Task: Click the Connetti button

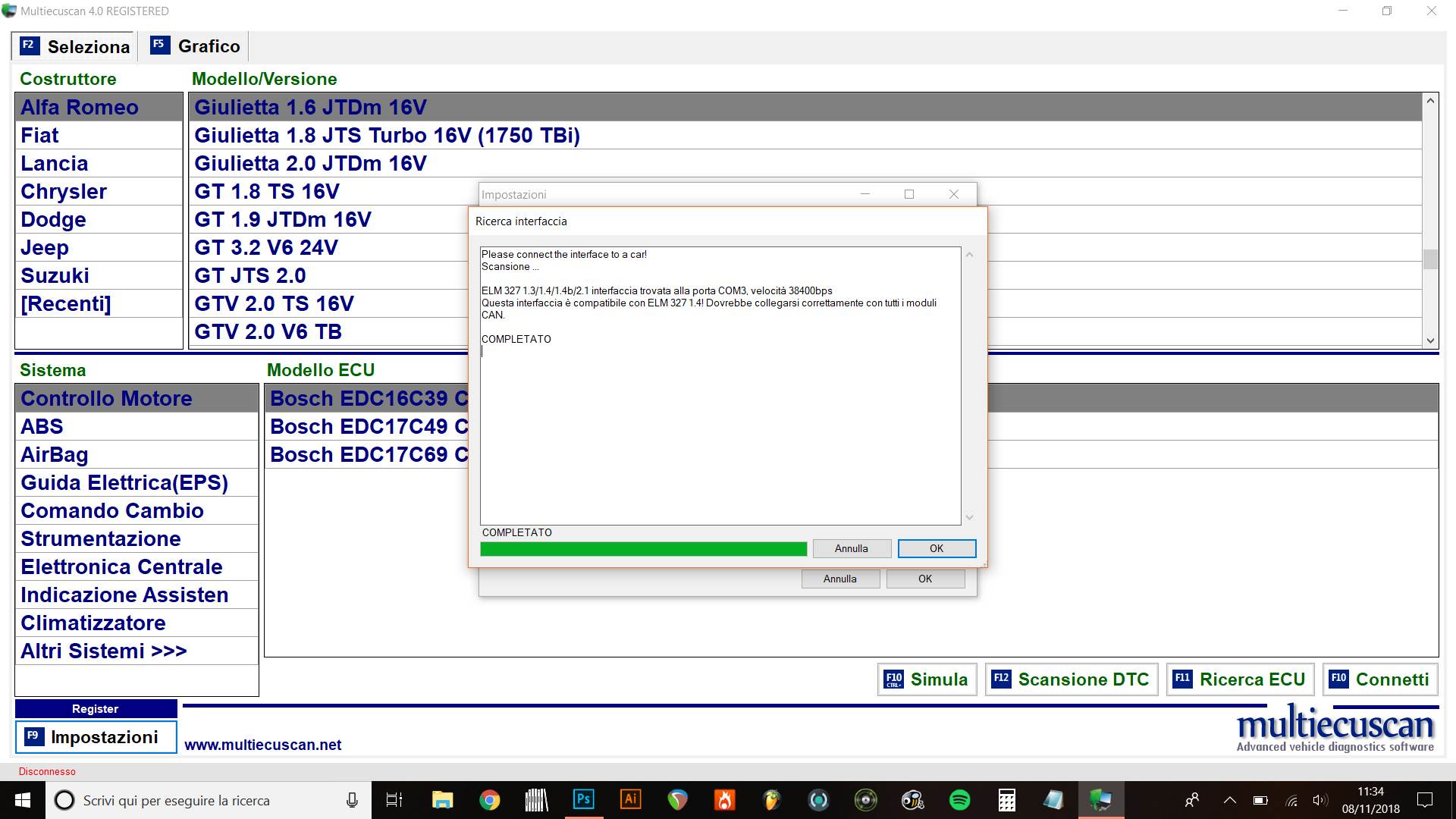Action: click(1380, 679)
